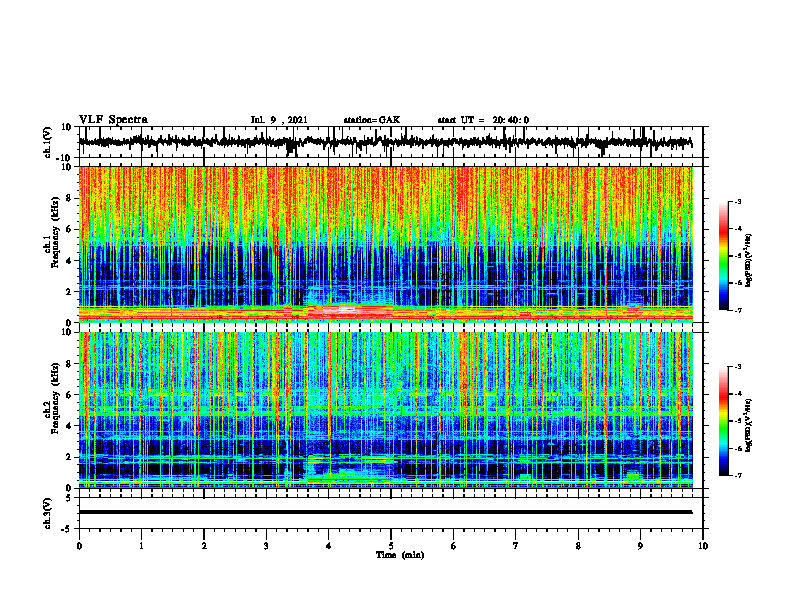Click the "ch.2 Frequency (kHz)" axis label

pyautogui.click(x=52, y=399)
